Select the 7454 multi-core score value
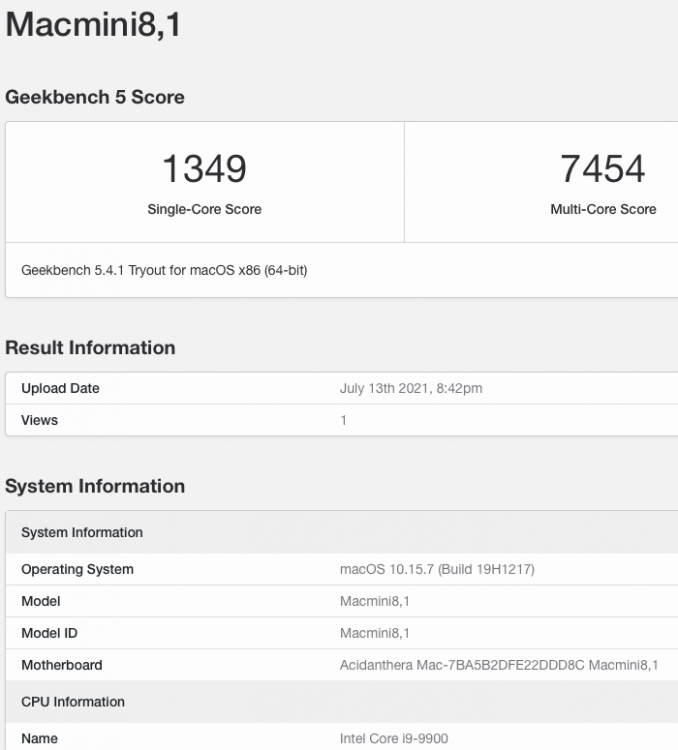The width and height of the screenshot is (678, 750). click(x=603, y=169)
